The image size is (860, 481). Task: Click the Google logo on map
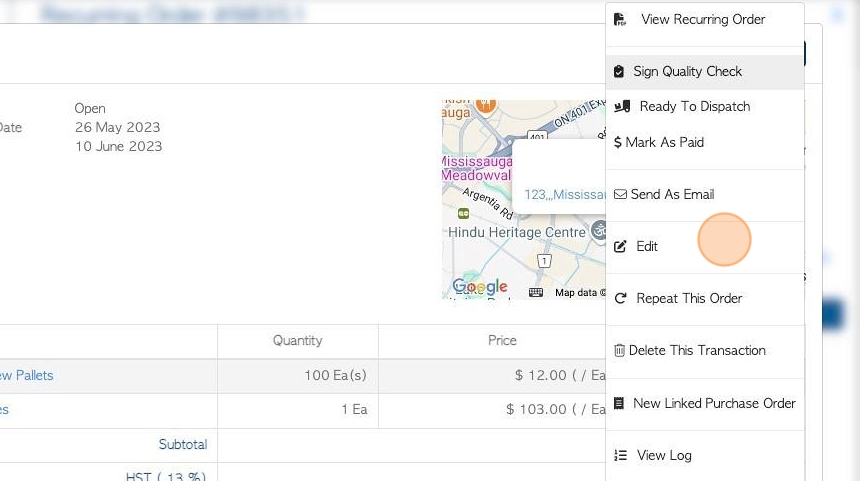point(480,287)
